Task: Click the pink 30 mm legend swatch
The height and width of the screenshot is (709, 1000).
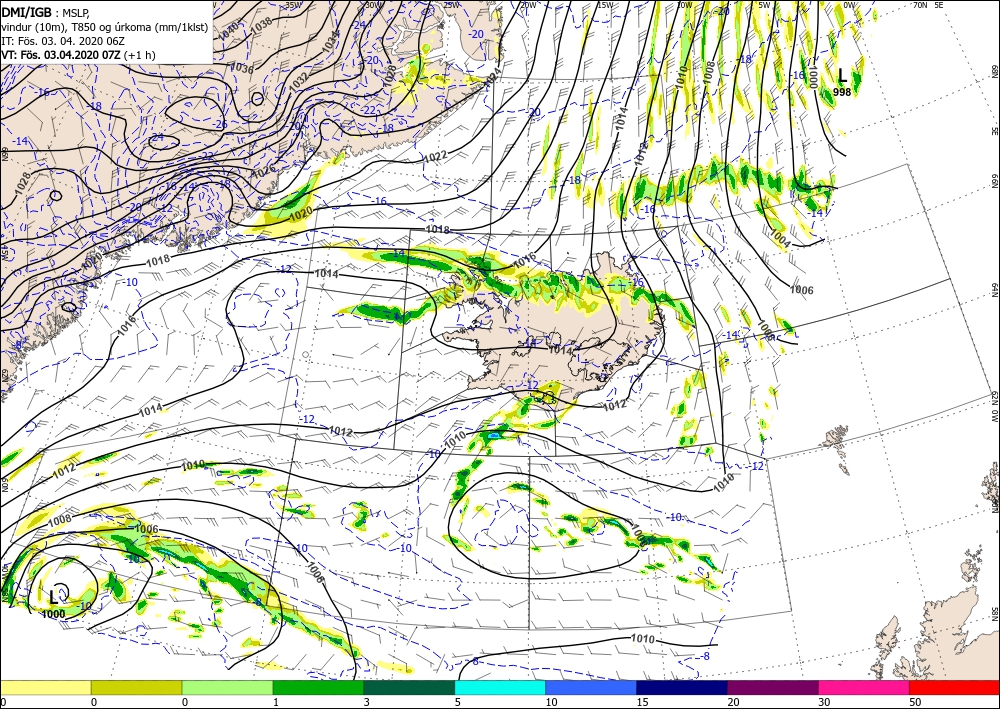Action: pos(864,687)
